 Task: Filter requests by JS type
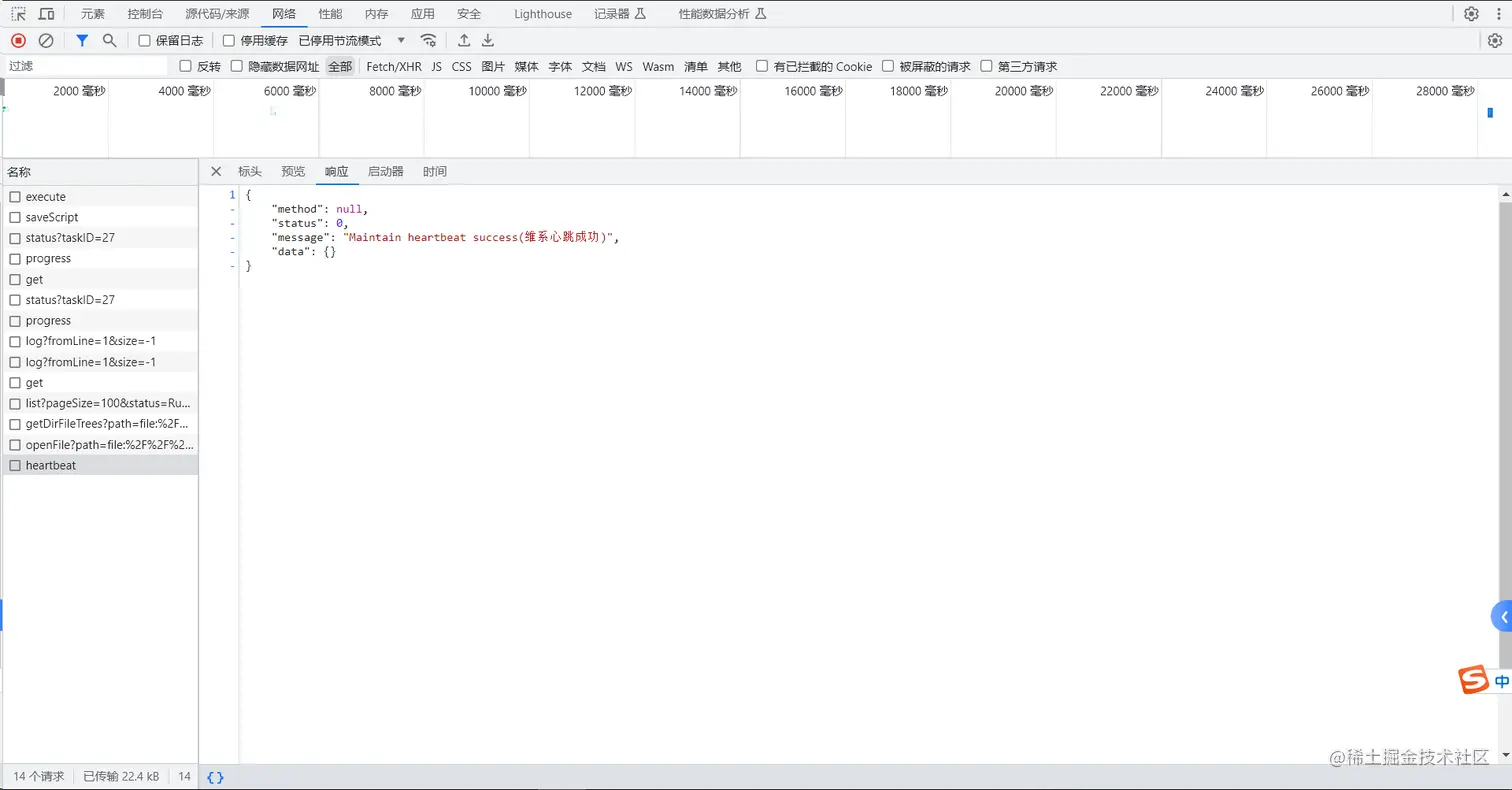[x=437, y=66]
